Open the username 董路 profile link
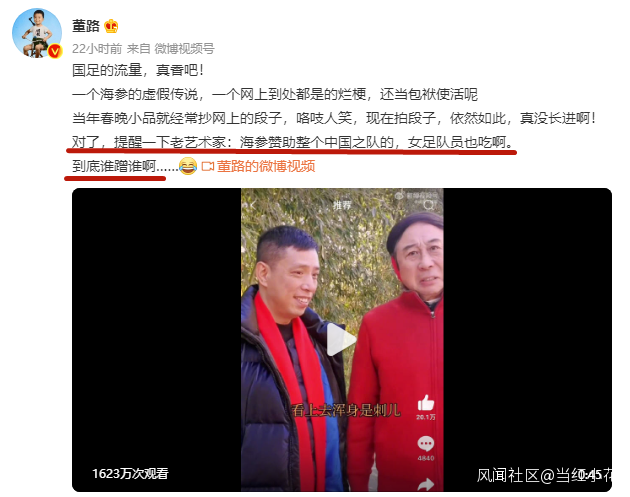Screen dimensions: 630x497 [x=86, y=26]
